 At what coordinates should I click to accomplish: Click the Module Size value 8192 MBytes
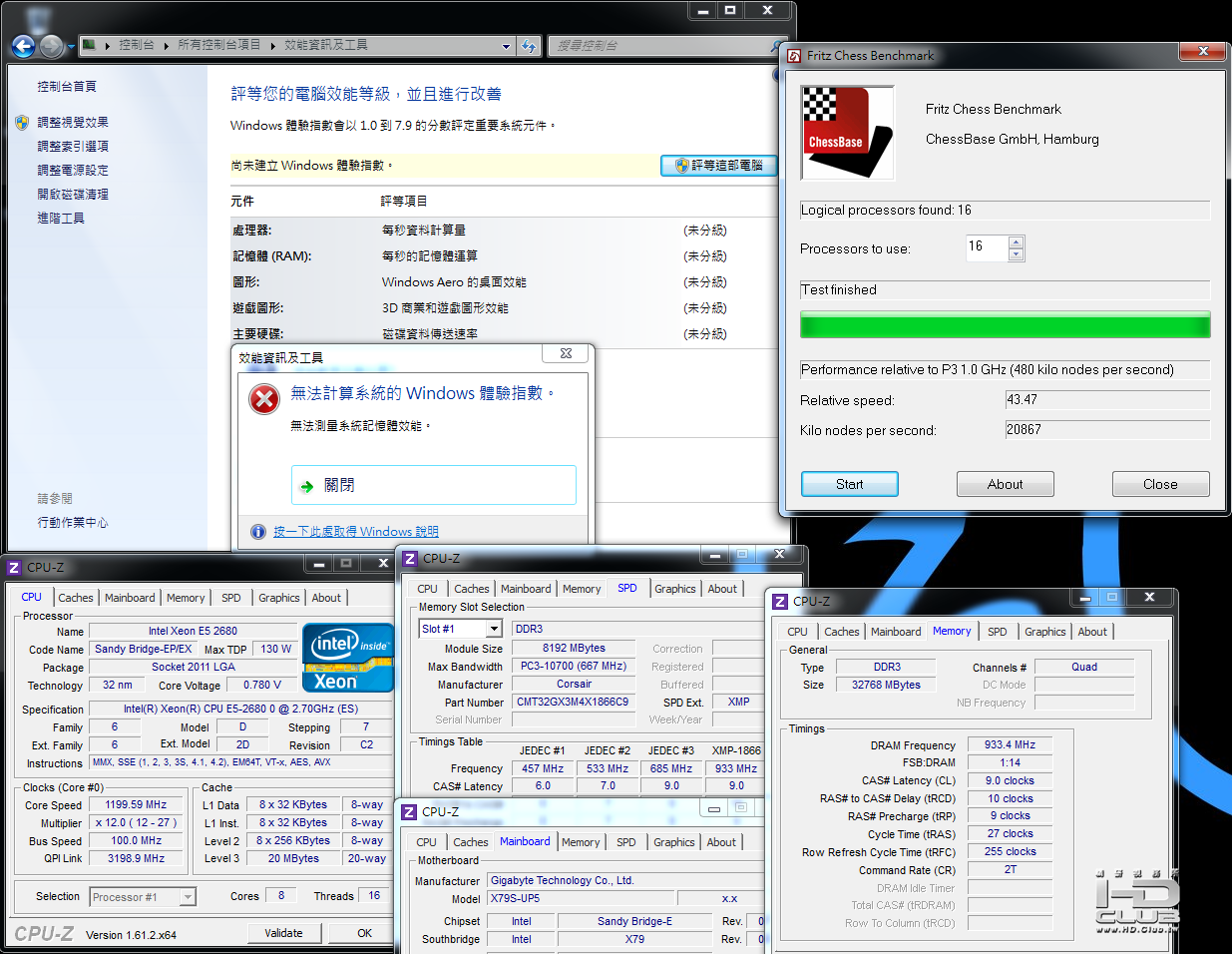coord(574,649)
